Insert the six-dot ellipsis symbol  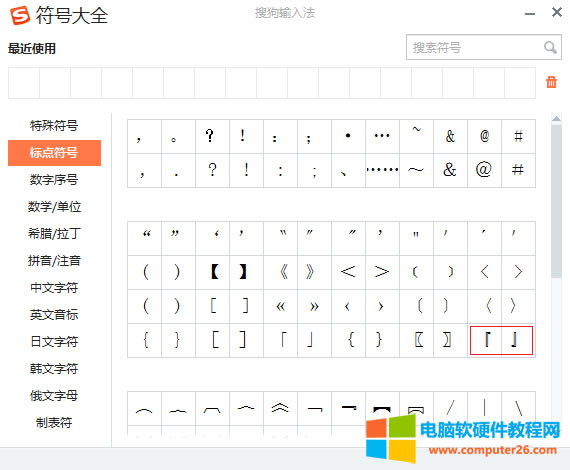coord(382,170)
